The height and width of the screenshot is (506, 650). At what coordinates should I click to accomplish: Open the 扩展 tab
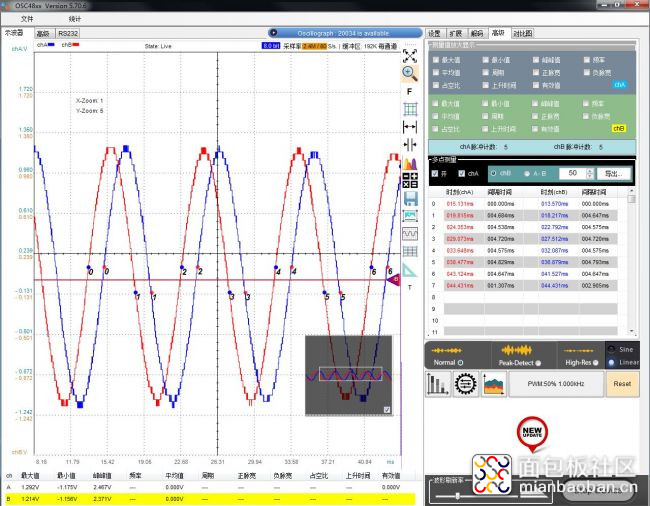[x=456, y=33]
